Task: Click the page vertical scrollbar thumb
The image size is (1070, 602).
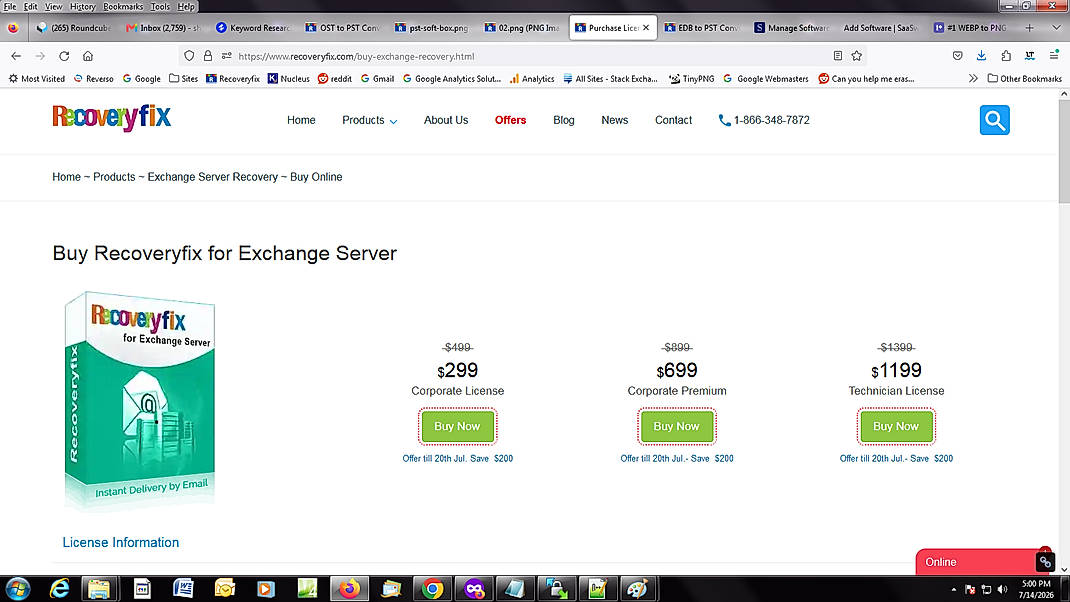Action: point(1064,152)
